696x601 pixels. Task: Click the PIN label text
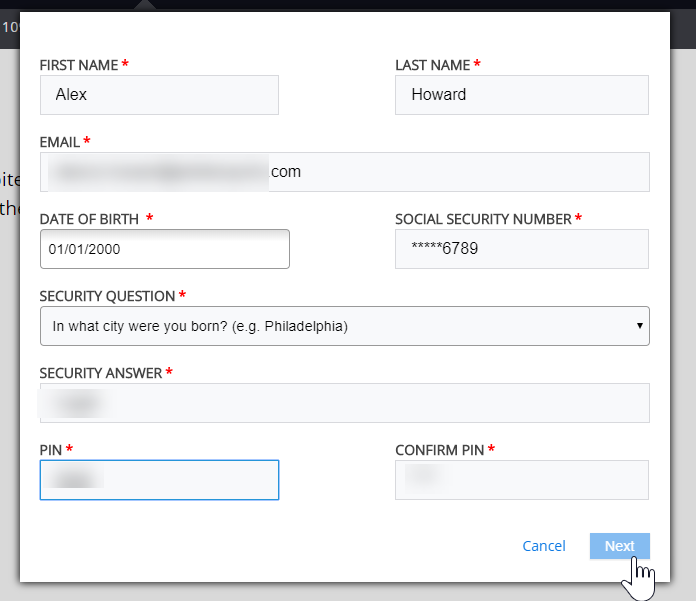coord(50,450)
